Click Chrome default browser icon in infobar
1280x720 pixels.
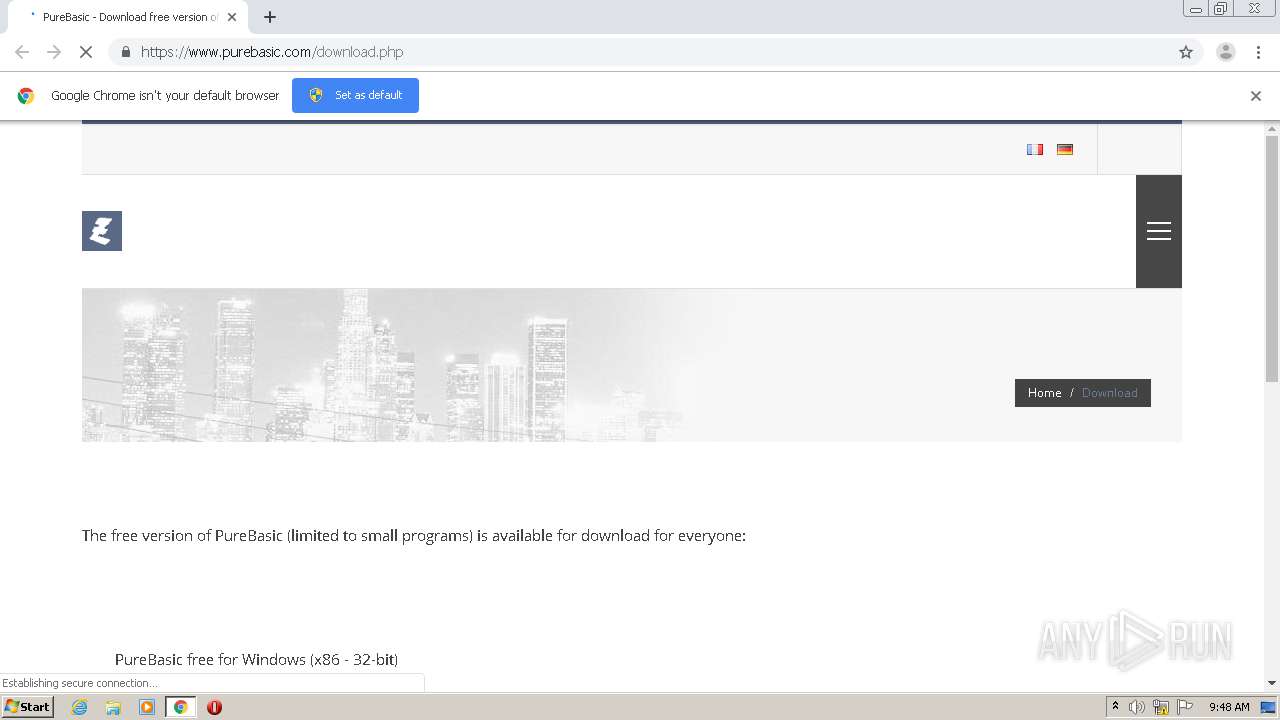coord(26,96)
